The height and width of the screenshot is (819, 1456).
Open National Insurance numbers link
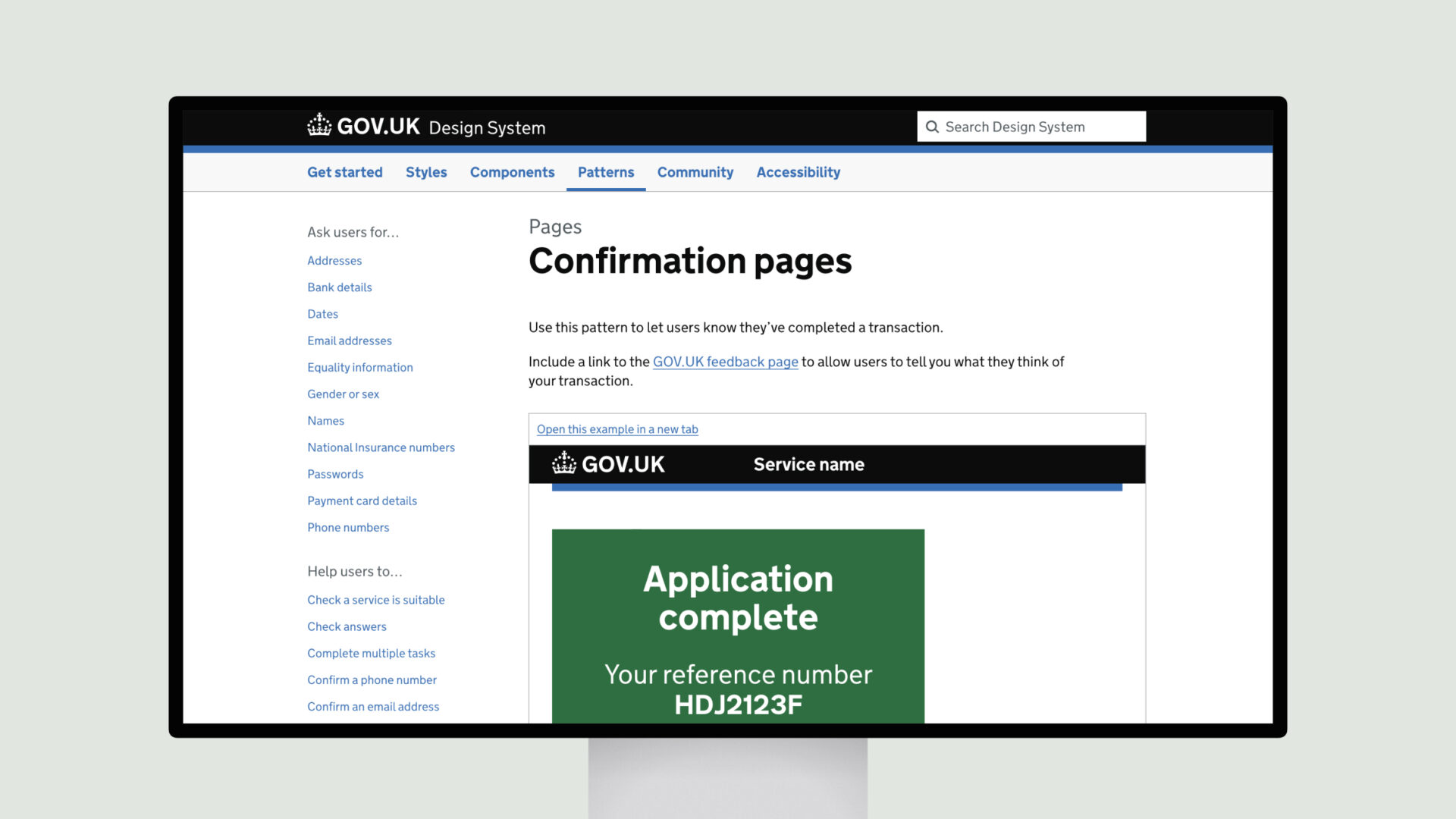pos(381,447)
